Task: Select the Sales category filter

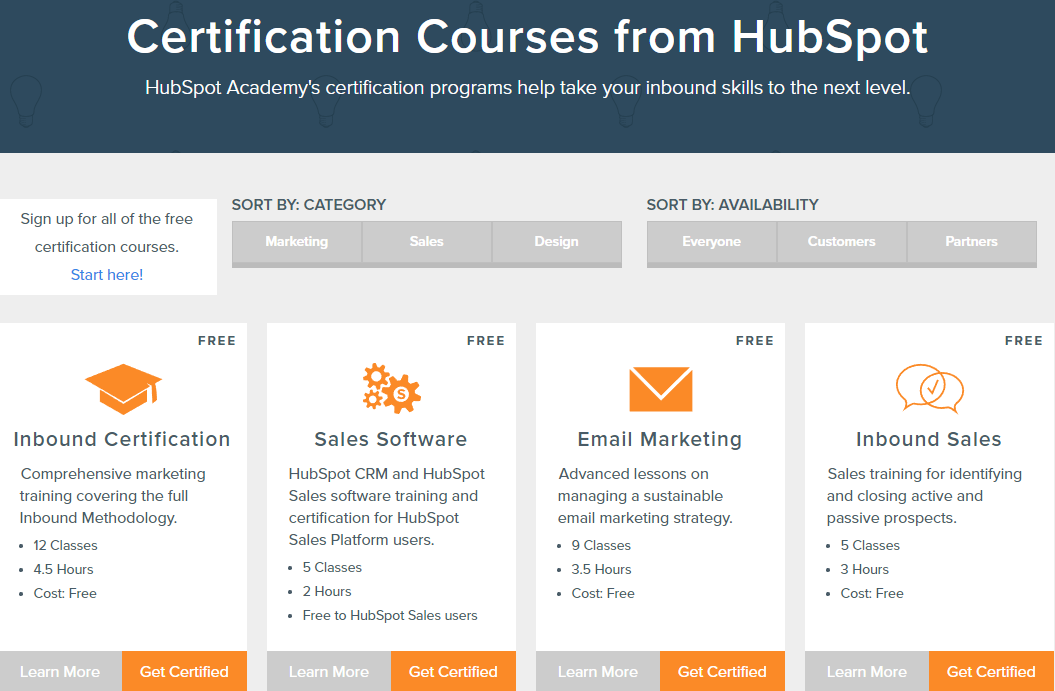Action: [x=426, y=241]
